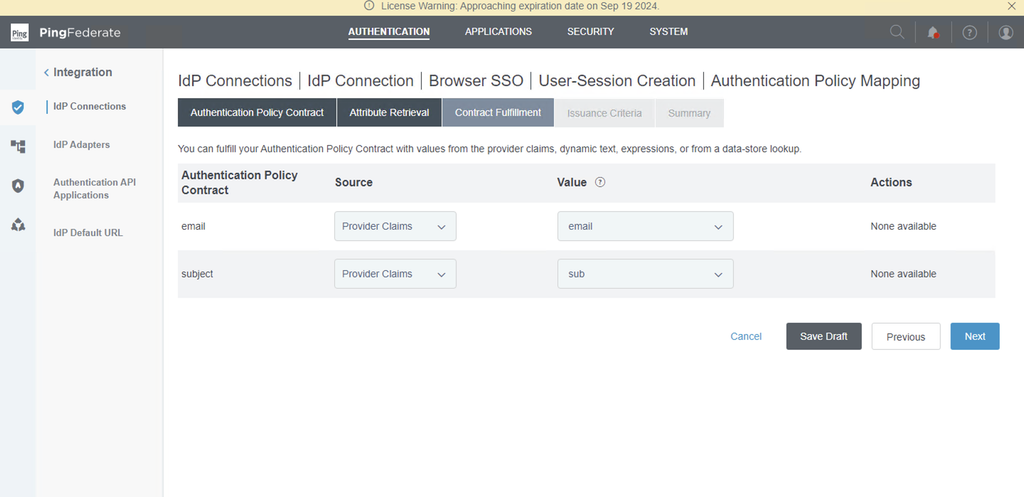The width and height of the screenshot is (1024, 497).
Task: Open the AUTHENTICATION top menu
Action: (389, 31)
